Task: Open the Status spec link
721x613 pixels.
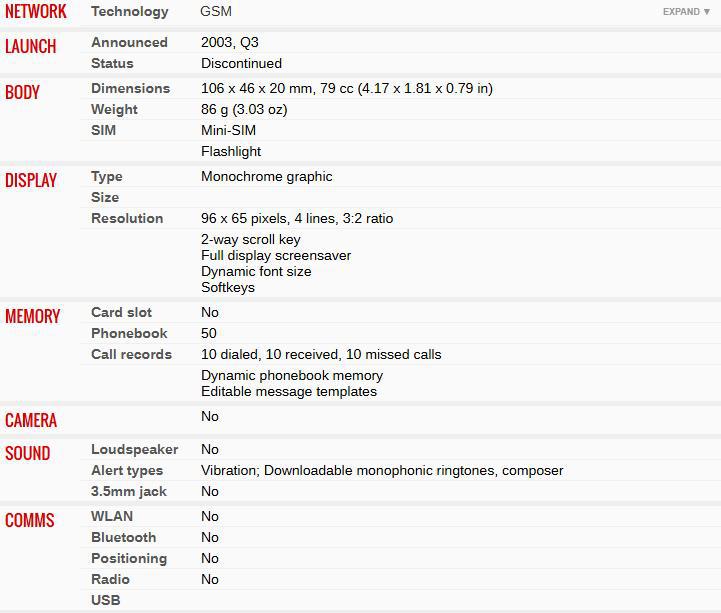Action: click(x=112, y=64)
